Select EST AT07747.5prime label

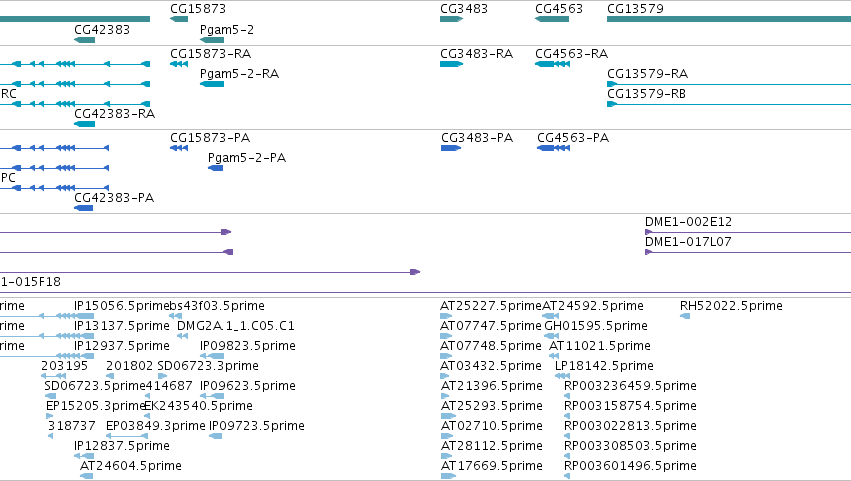point(491,326)
